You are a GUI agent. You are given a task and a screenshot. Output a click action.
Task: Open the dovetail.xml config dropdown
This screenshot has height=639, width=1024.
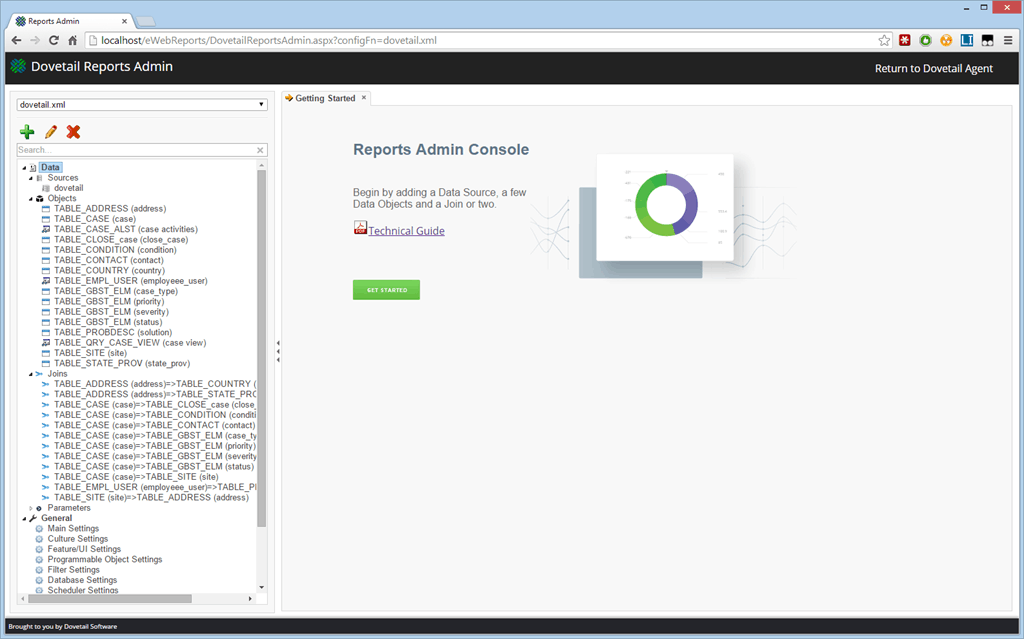pyautogui.click(x=142, y=105)
